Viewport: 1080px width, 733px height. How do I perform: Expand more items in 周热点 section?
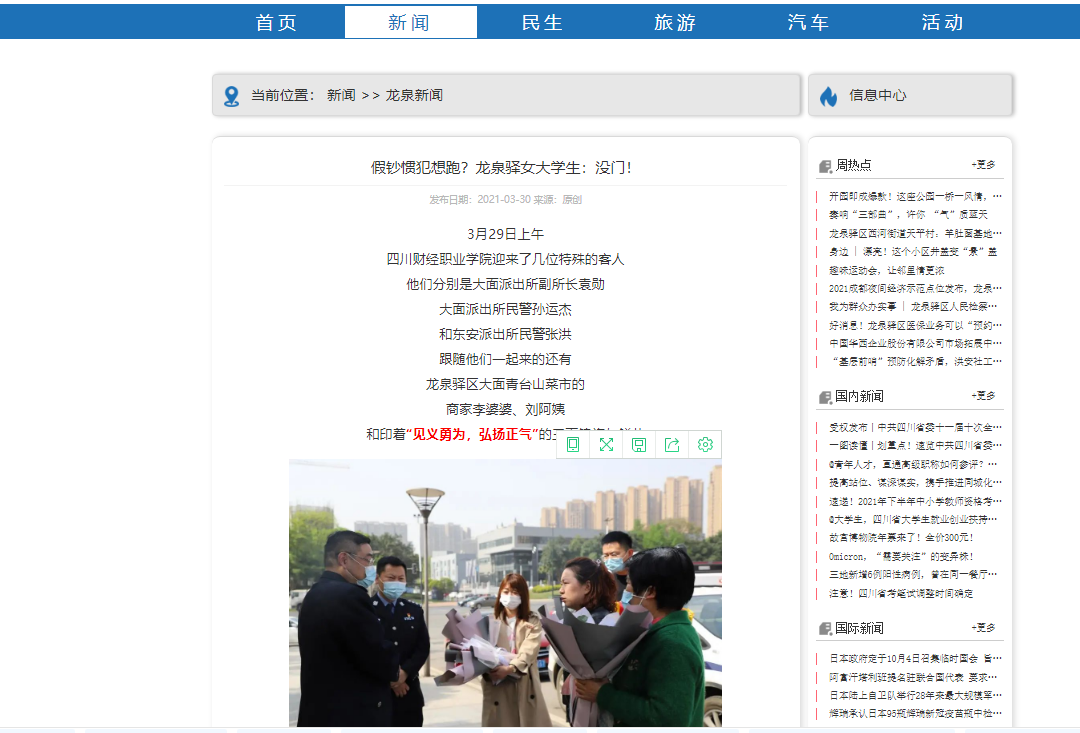(983, 165)
